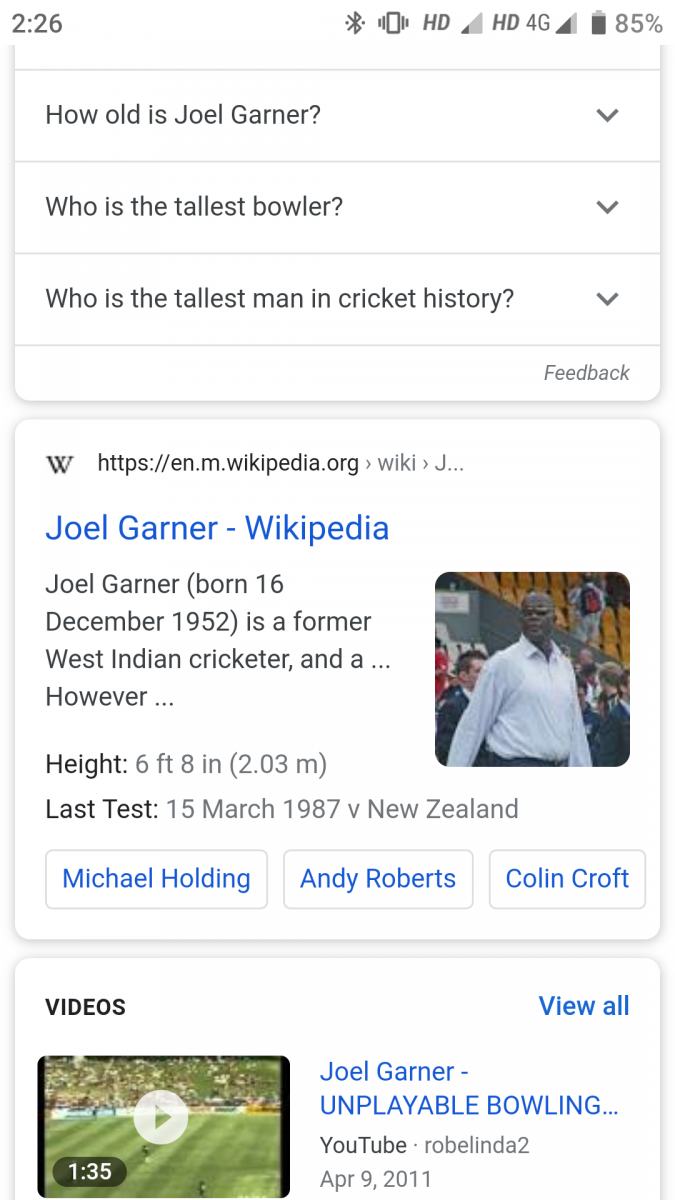Tap the vibrate mode status icon
Viewport: 675px width, 1200px height.
coord(394,23)
